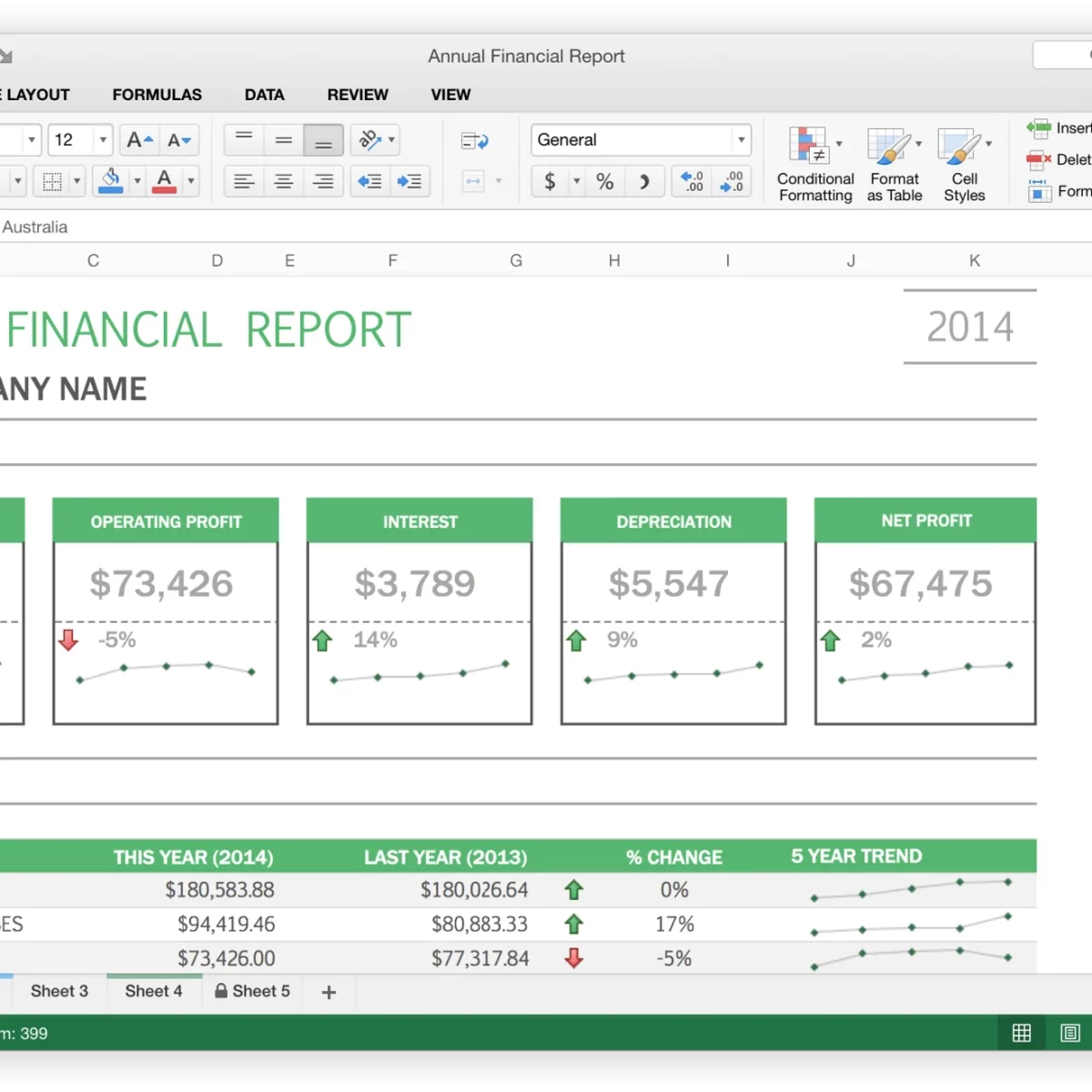Click the Operating Profit value $73,426
Viewport: 1092px width, 1092px height.
click(x=162, y=583)
